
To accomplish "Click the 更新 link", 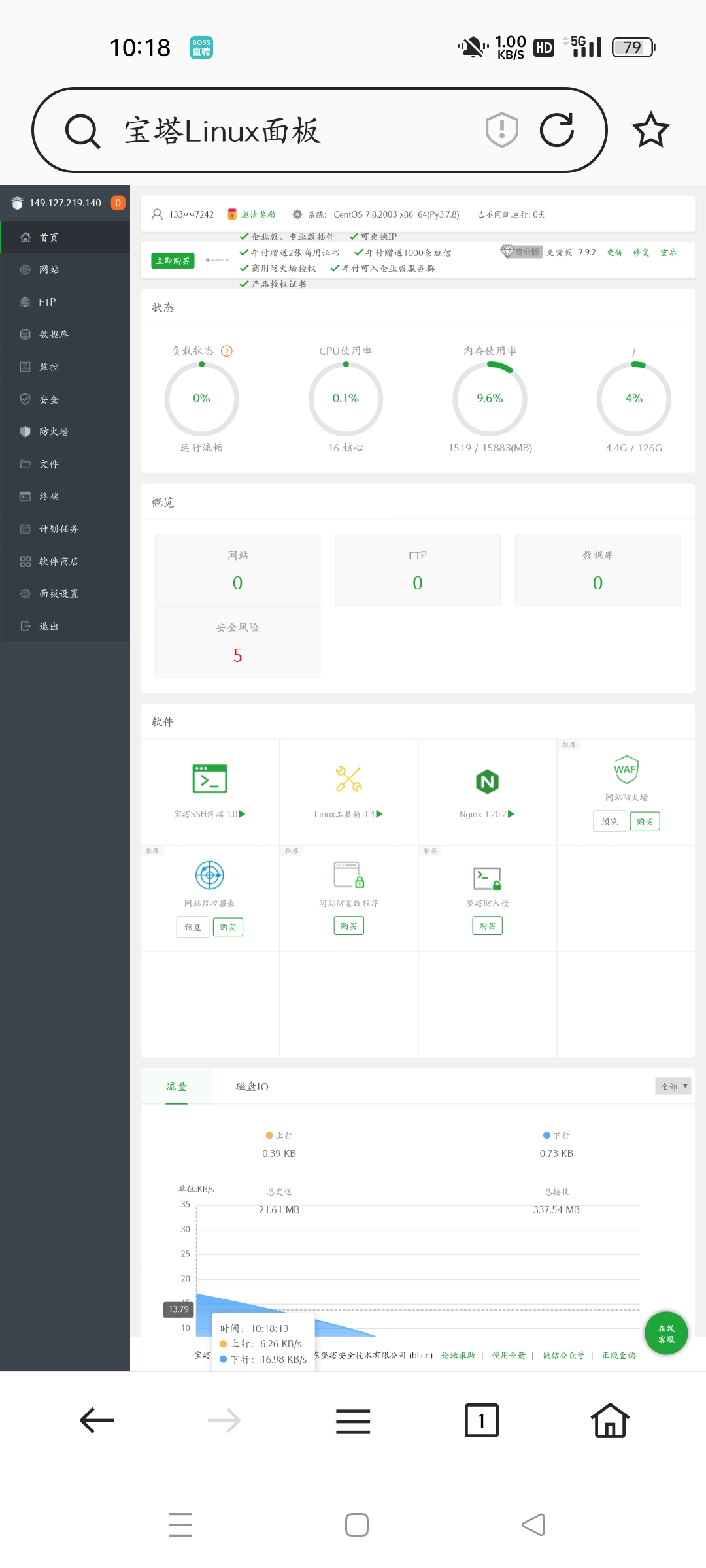I will (x=614, y=252).
